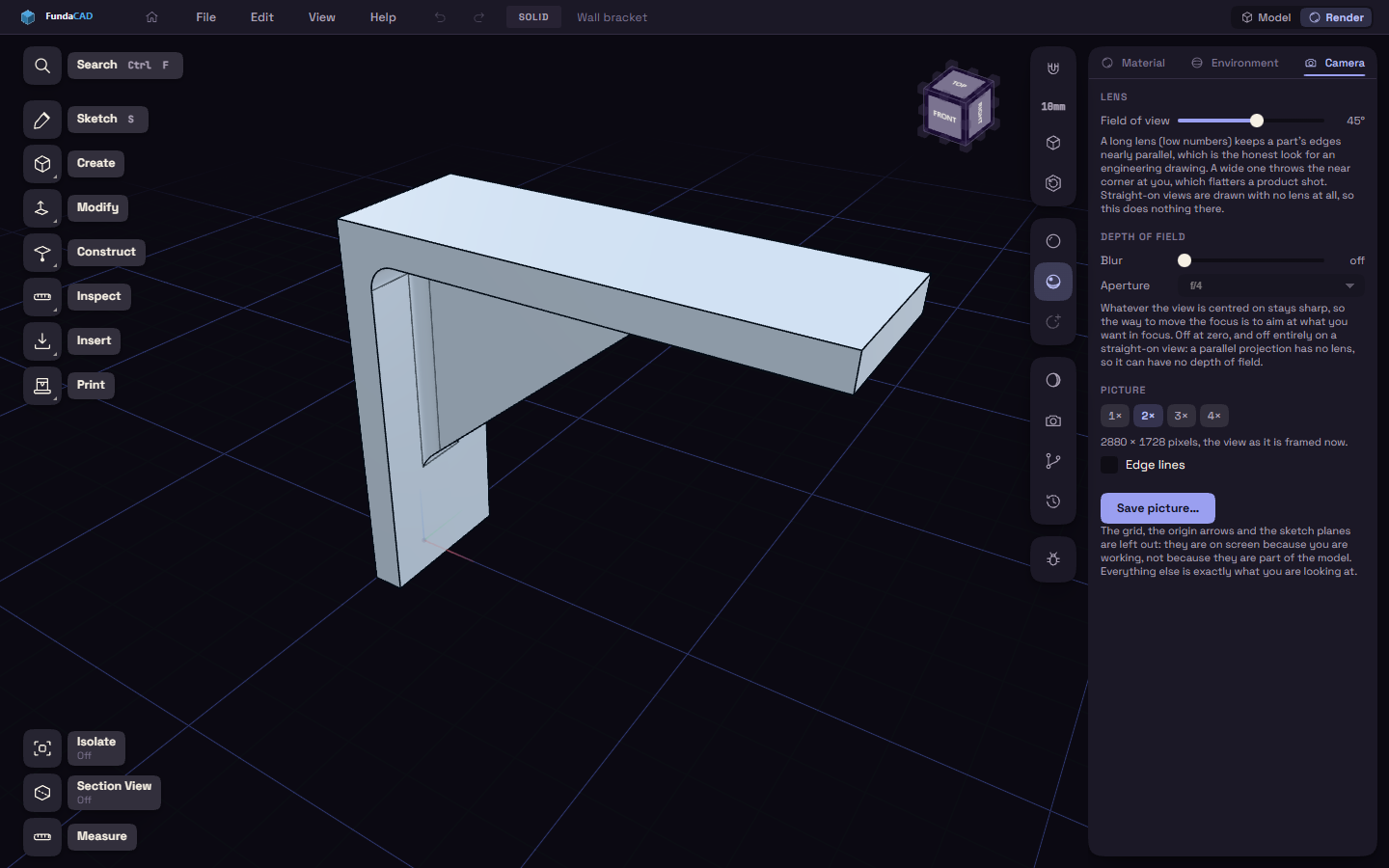Switch to Render mode
This screenshot has width=1389, height=868.
pos(1336,17)
